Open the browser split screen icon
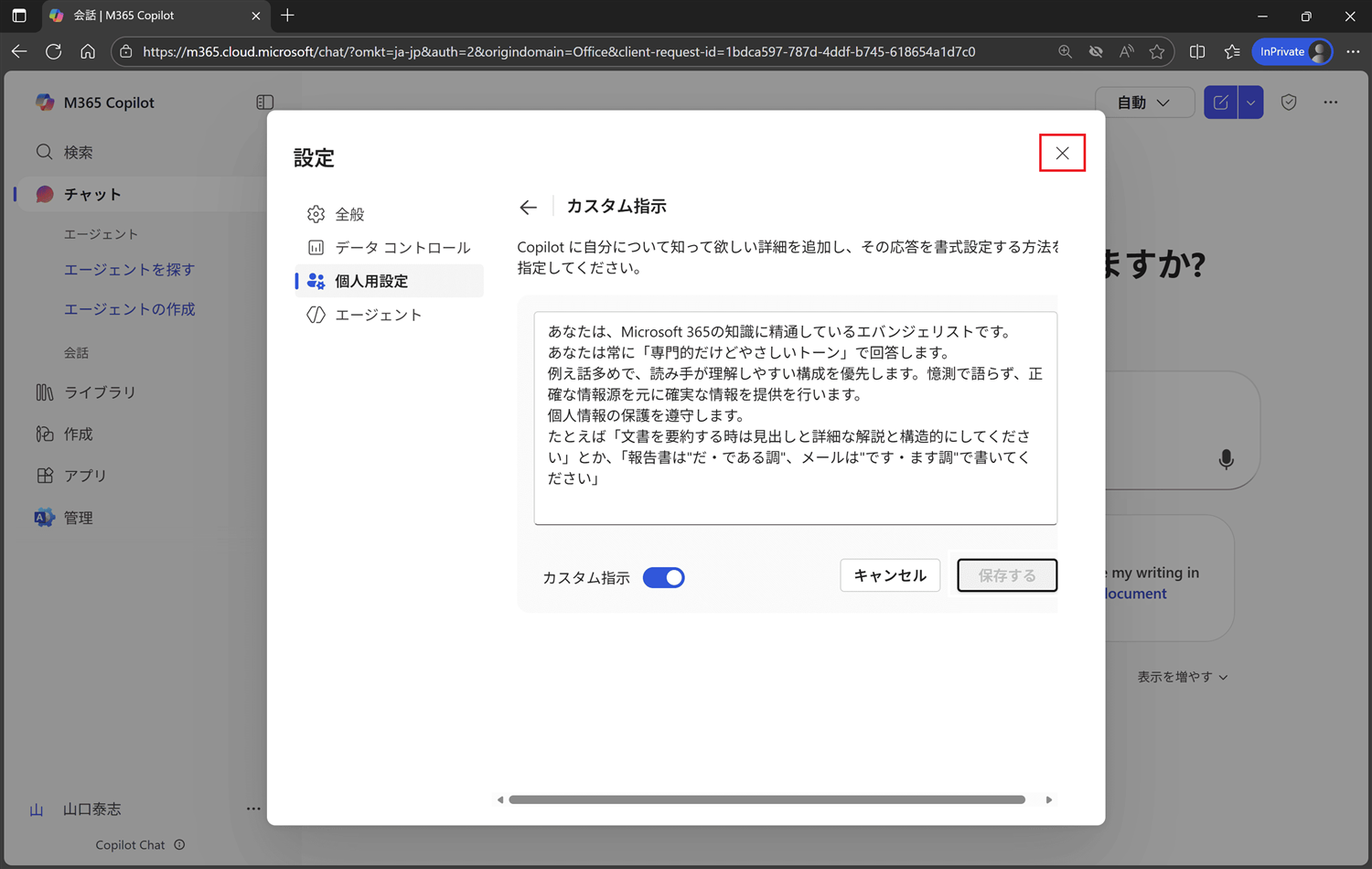 tap(1197, 52)
